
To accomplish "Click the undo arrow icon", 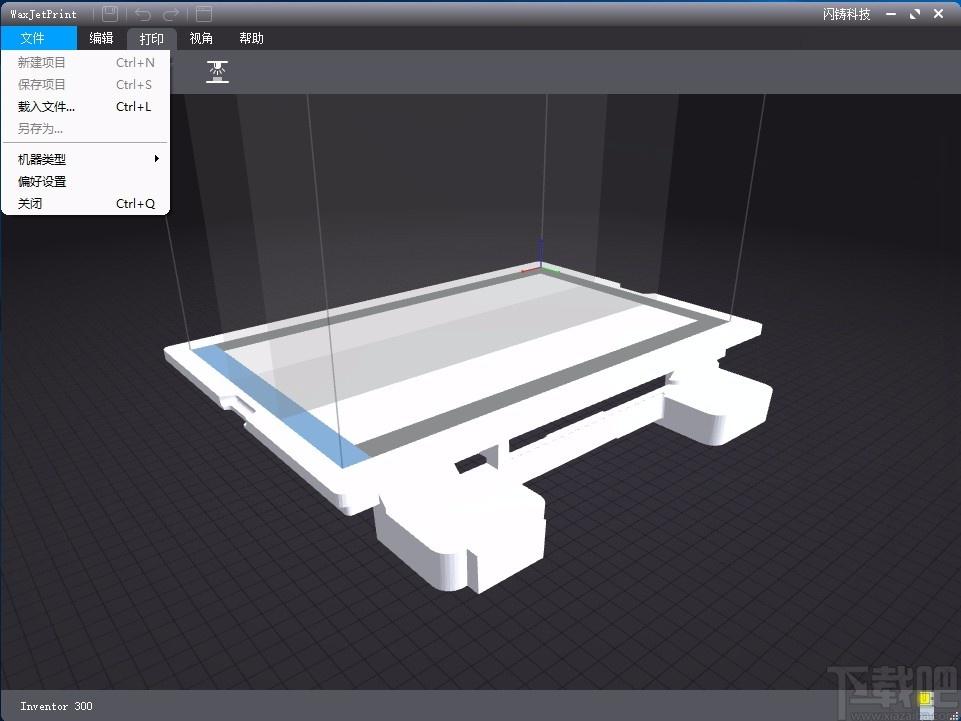I will tap(142, 13).
